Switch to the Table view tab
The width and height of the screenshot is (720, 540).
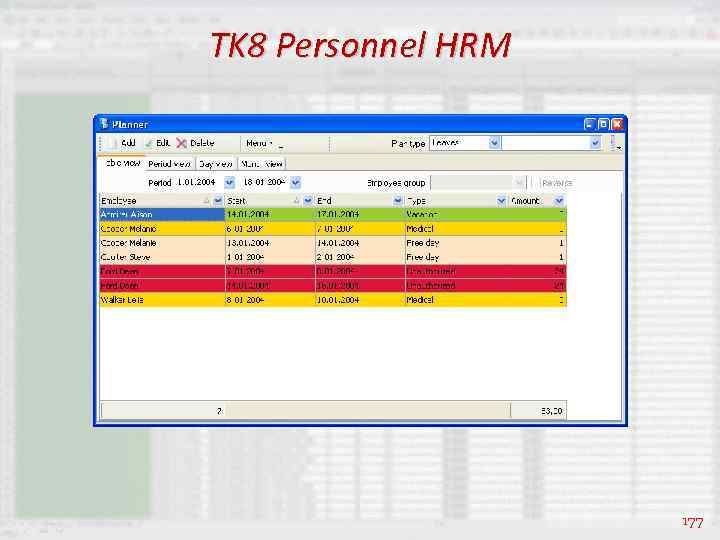point(122,163)
